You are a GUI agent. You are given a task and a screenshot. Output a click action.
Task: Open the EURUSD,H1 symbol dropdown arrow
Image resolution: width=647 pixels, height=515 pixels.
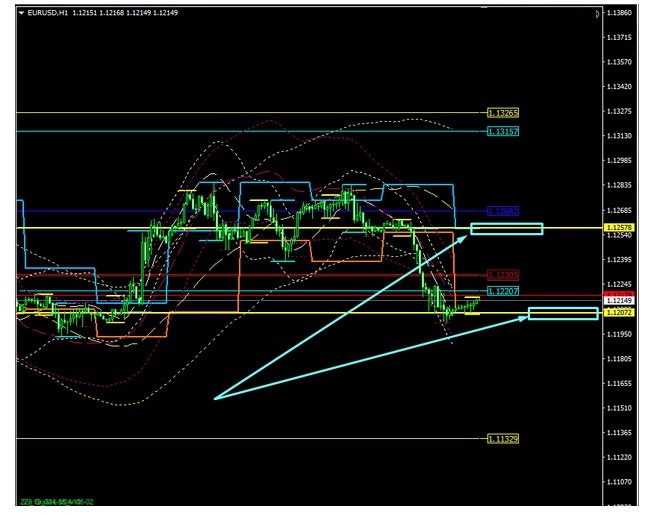coord(22,13)
